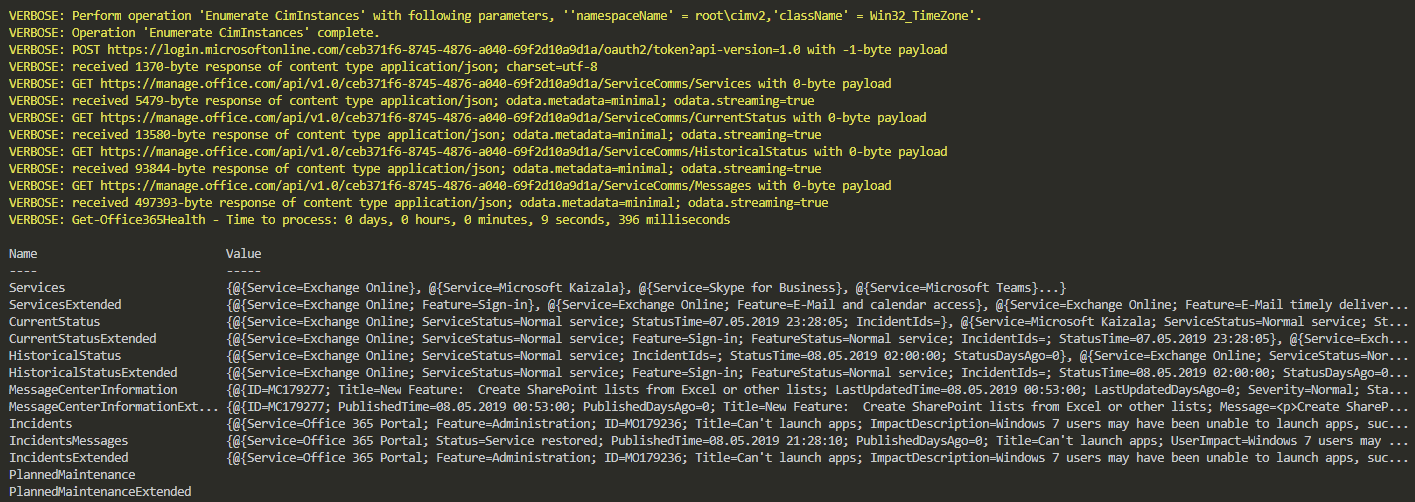
Task: Select the PlannedMaintenance property name
Action: point(72,475)
